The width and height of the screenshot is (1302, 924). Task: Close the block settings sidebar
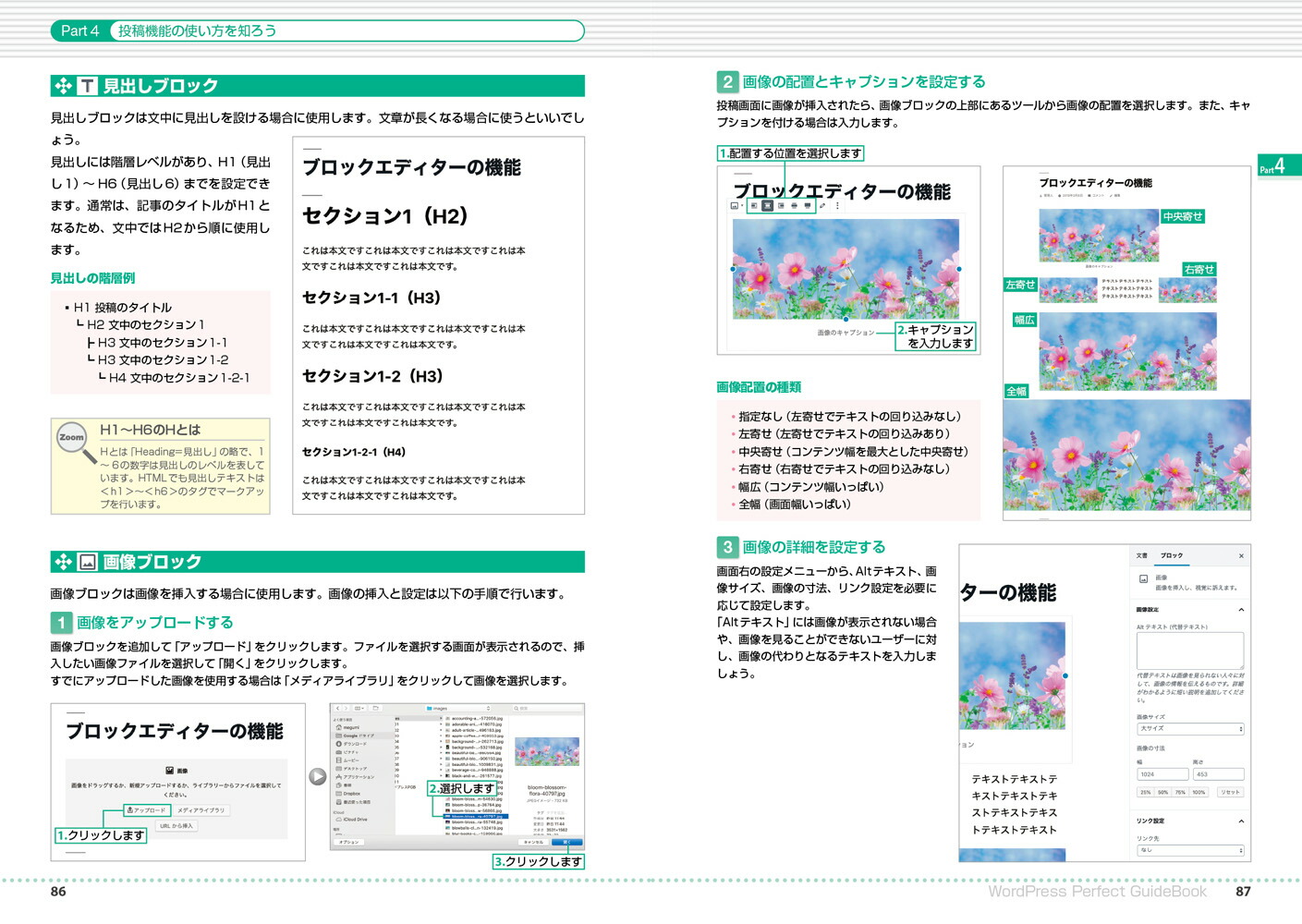tap(1241, 556)
